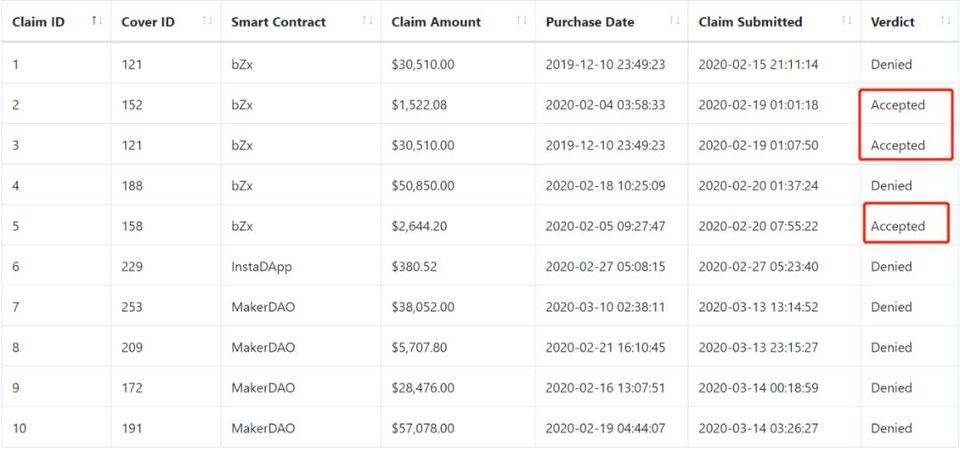Select claim submitted 2020-03-13 23:15:27 cell
The height and width of the screenshot is (452, 960).
[x=758, y=348]
